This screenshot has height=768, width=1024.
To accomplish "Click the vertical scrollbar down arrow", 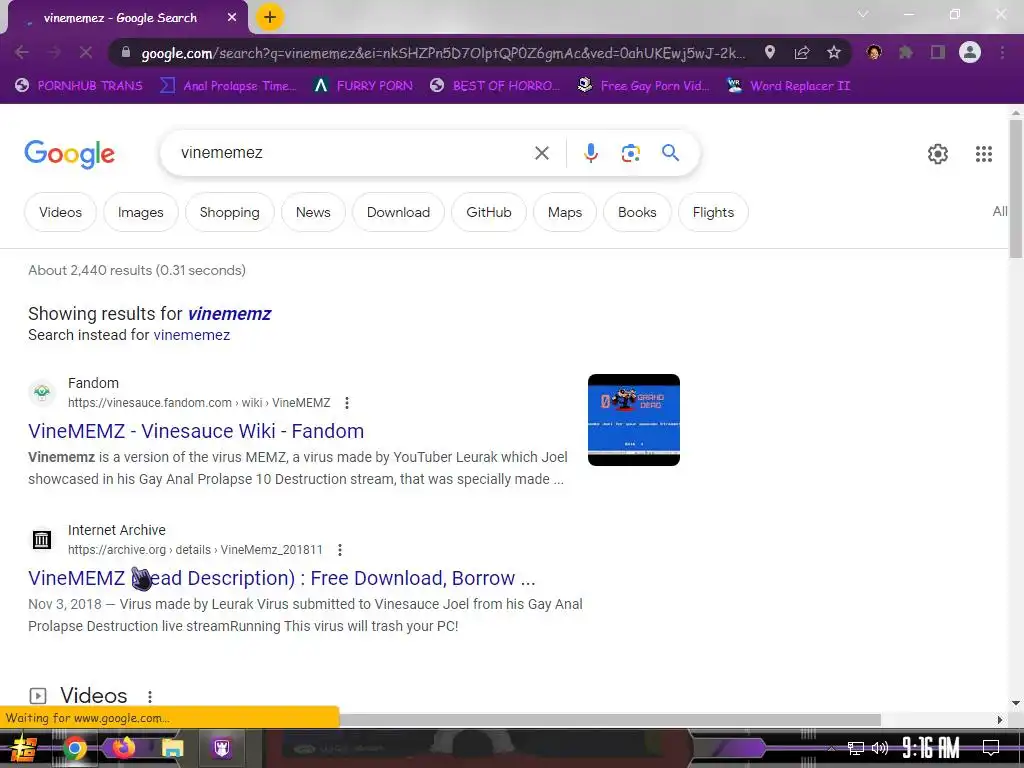I will [x=1016, y=703].
